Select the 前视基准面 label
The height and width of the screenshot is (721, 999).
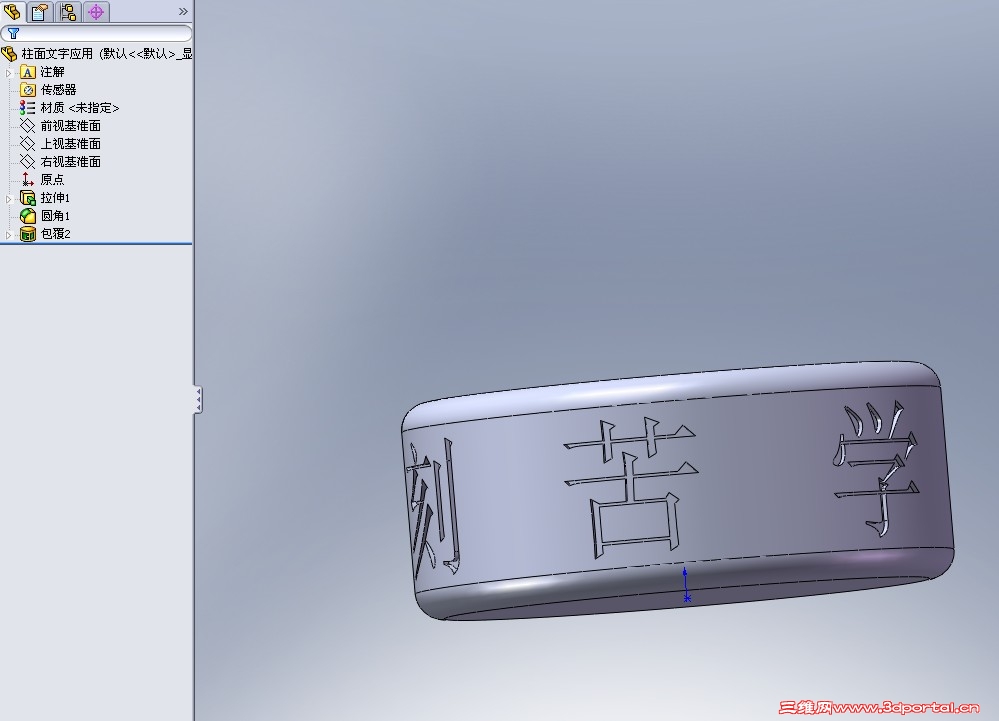coord(71,126)
